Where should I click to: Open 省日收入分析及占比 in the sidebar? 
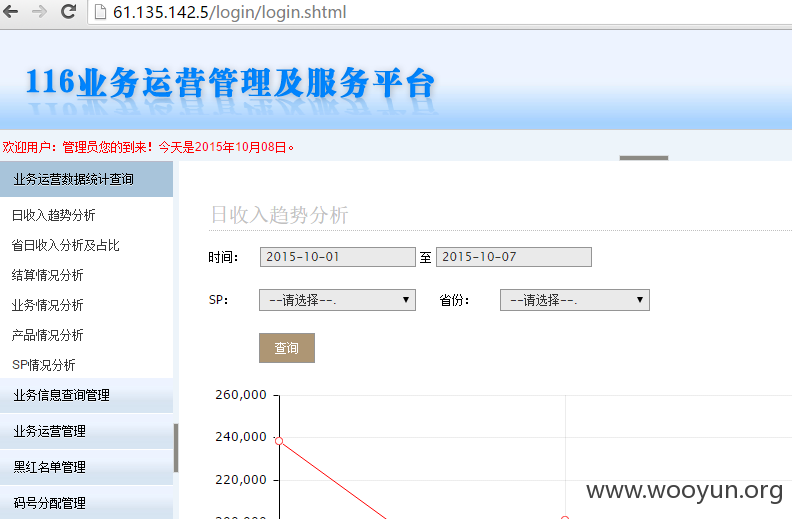[65, 245]
